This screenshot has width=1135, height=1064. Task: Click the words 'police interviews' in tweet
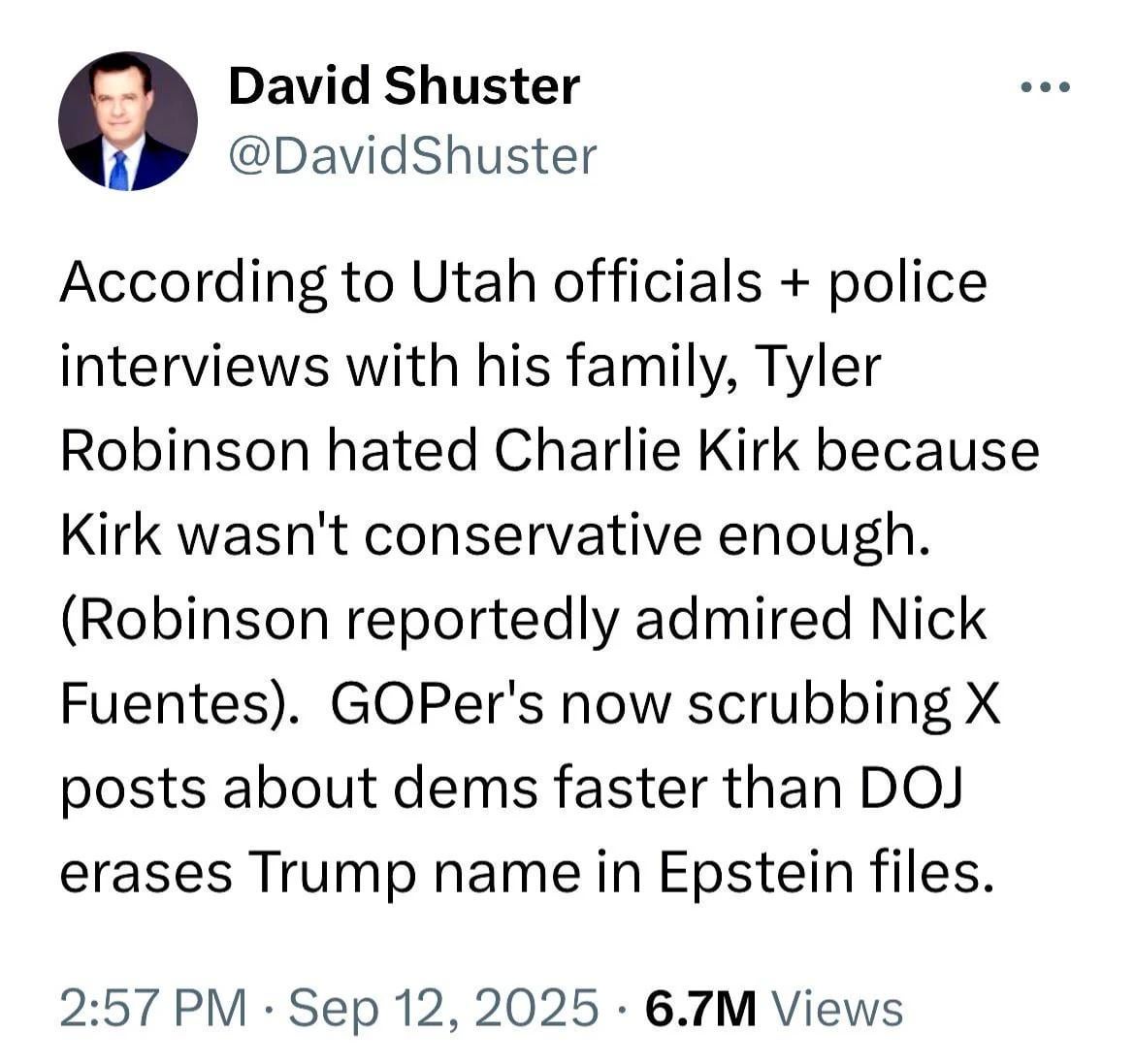[907, 282]
